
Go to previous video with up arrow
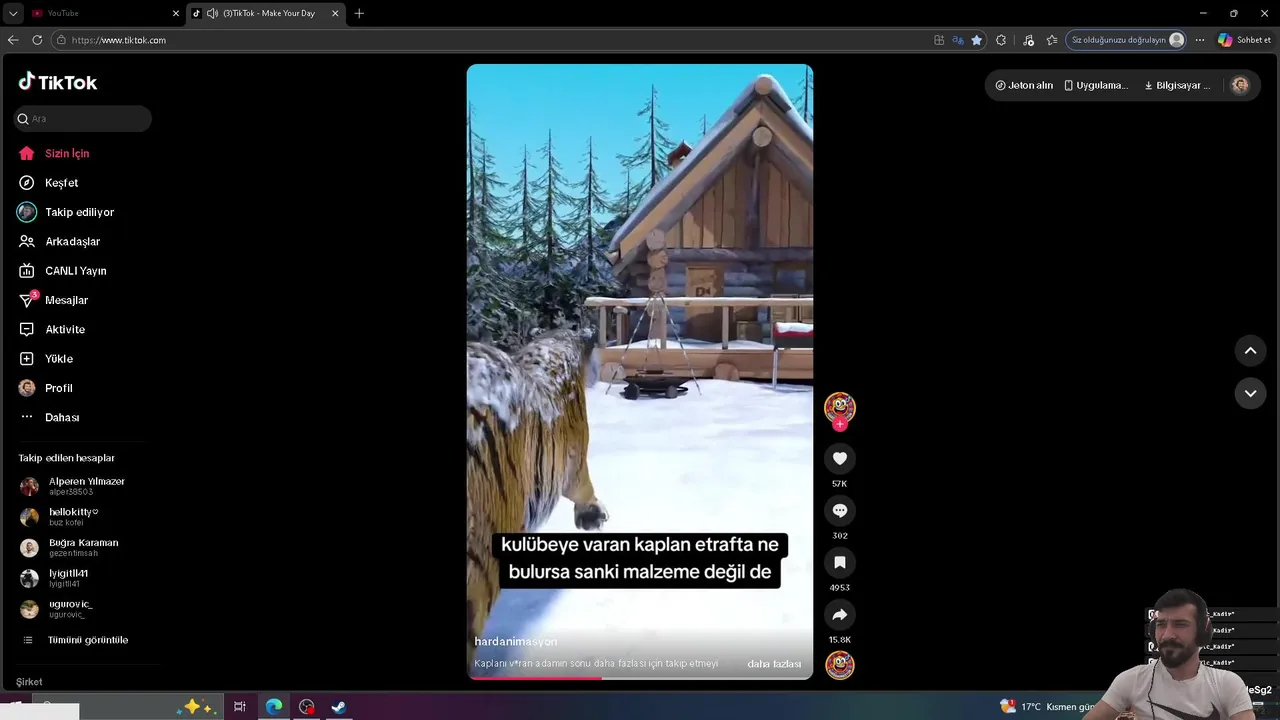[1250, 351]
